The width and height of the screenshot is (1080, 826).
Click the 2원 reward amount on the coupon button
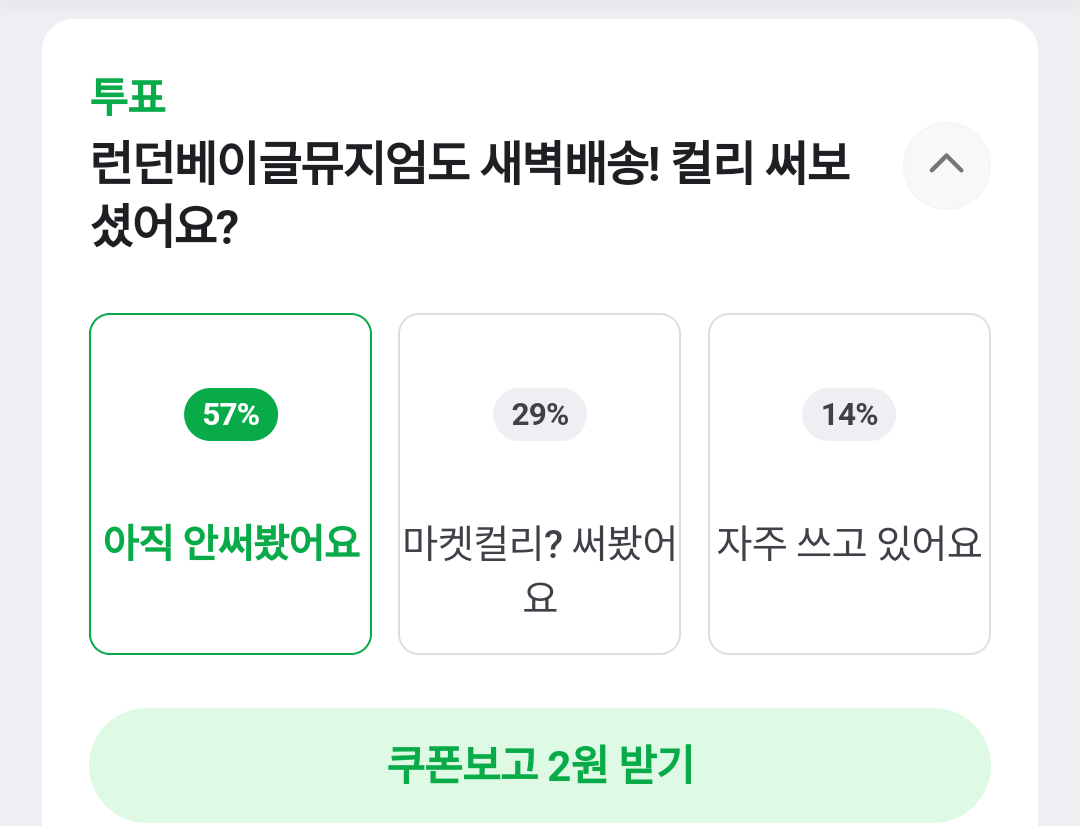click(x=579, y=766)
